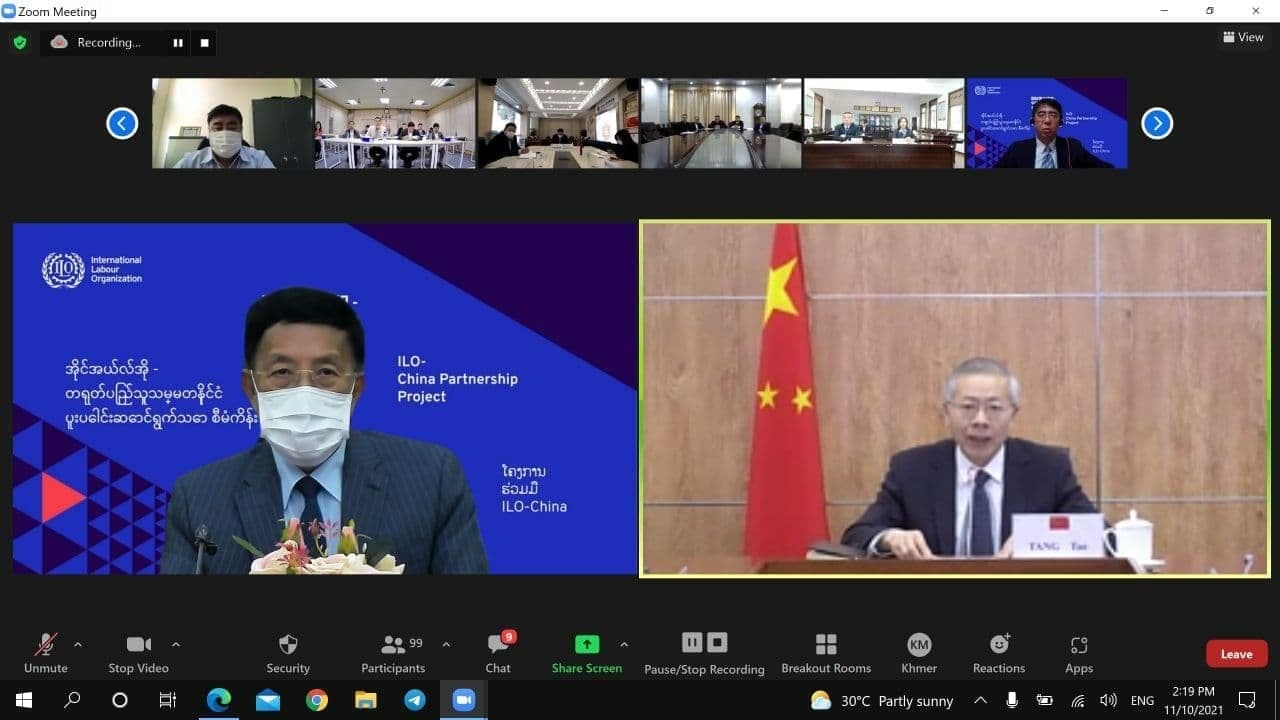Select the thumbnail with the ILO-China banner speaker

coord(1047,123)
